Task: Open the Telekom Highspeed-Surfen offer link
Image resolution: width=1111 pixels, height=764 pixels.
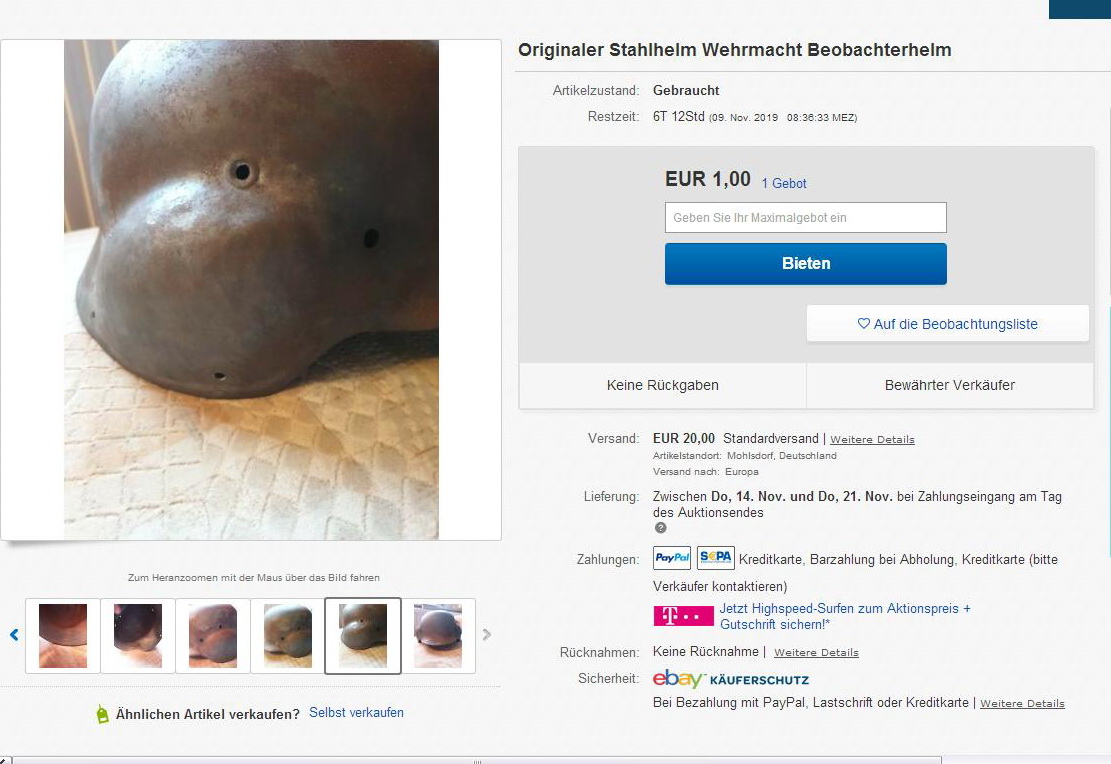Action: 845,617
